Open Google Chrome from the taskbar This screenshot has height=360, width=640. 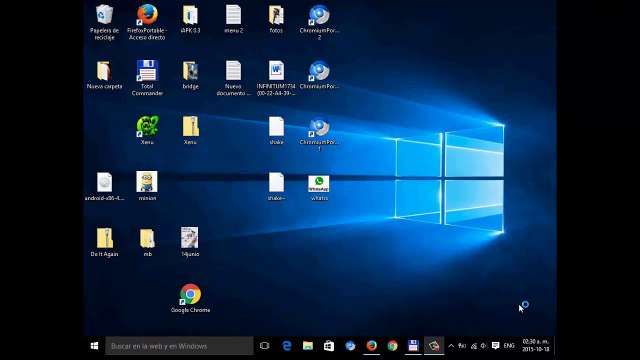(x=393, y=346)
